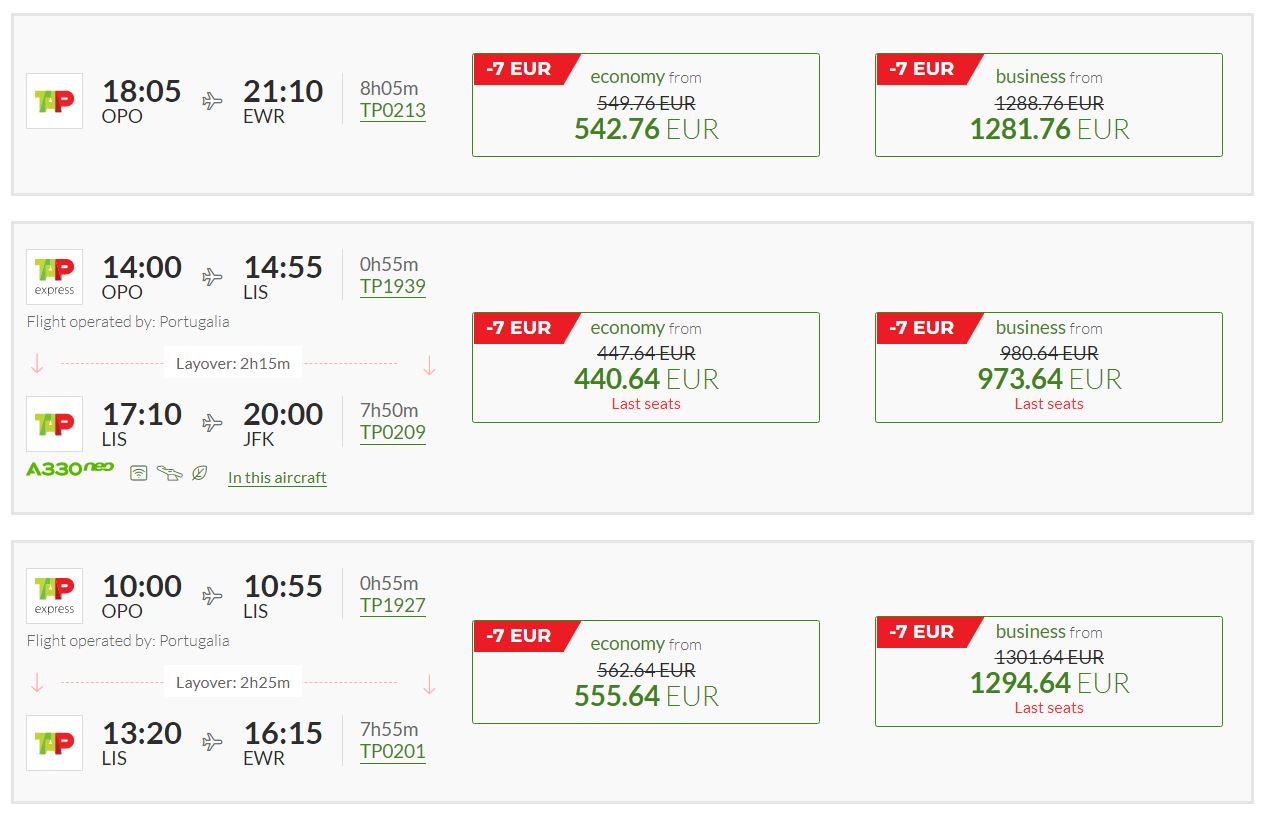Open flight number link TP1939

(393, 287)
